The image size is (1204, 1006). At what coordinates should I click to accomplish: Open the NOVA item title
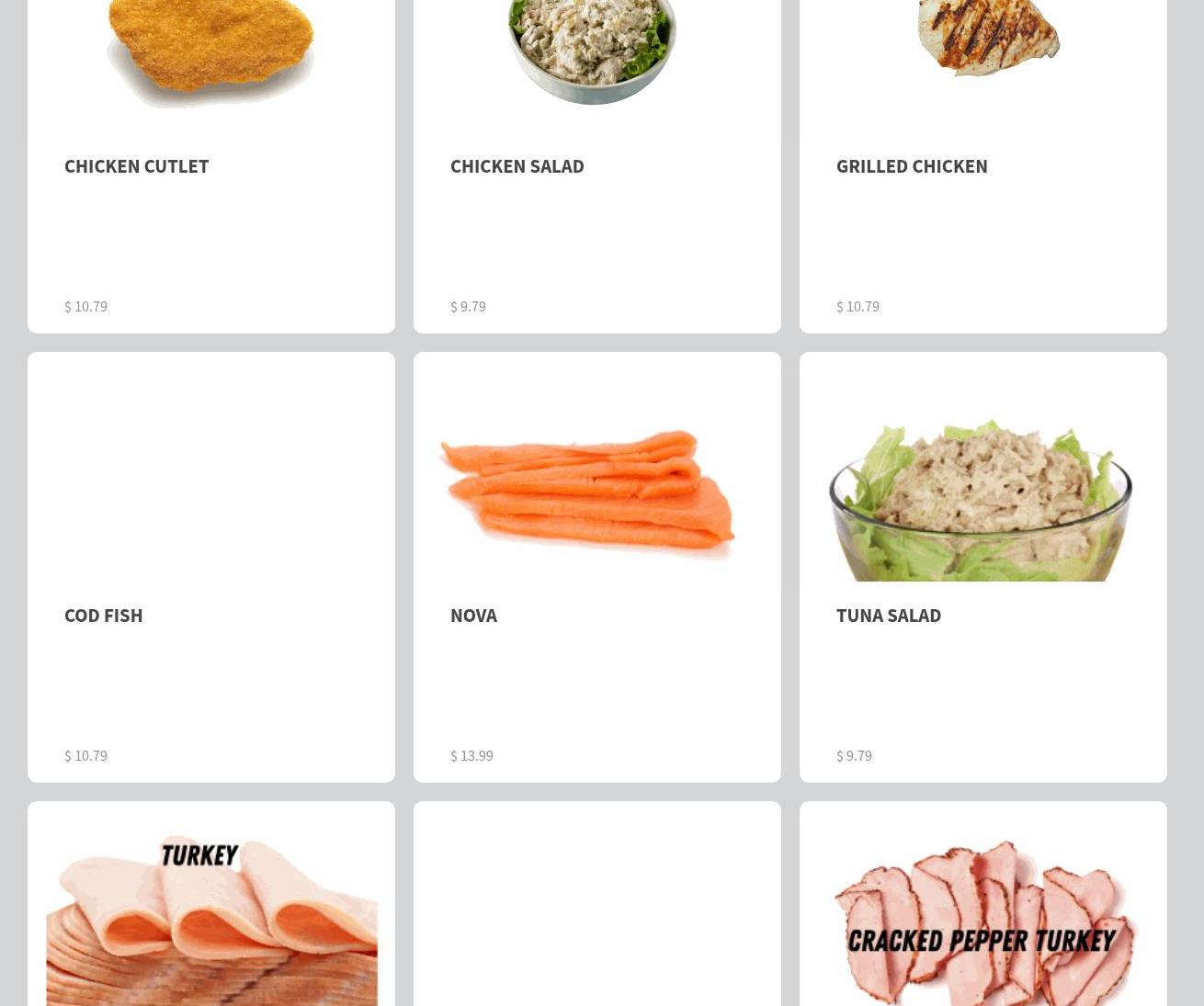(x=473, y=616)
